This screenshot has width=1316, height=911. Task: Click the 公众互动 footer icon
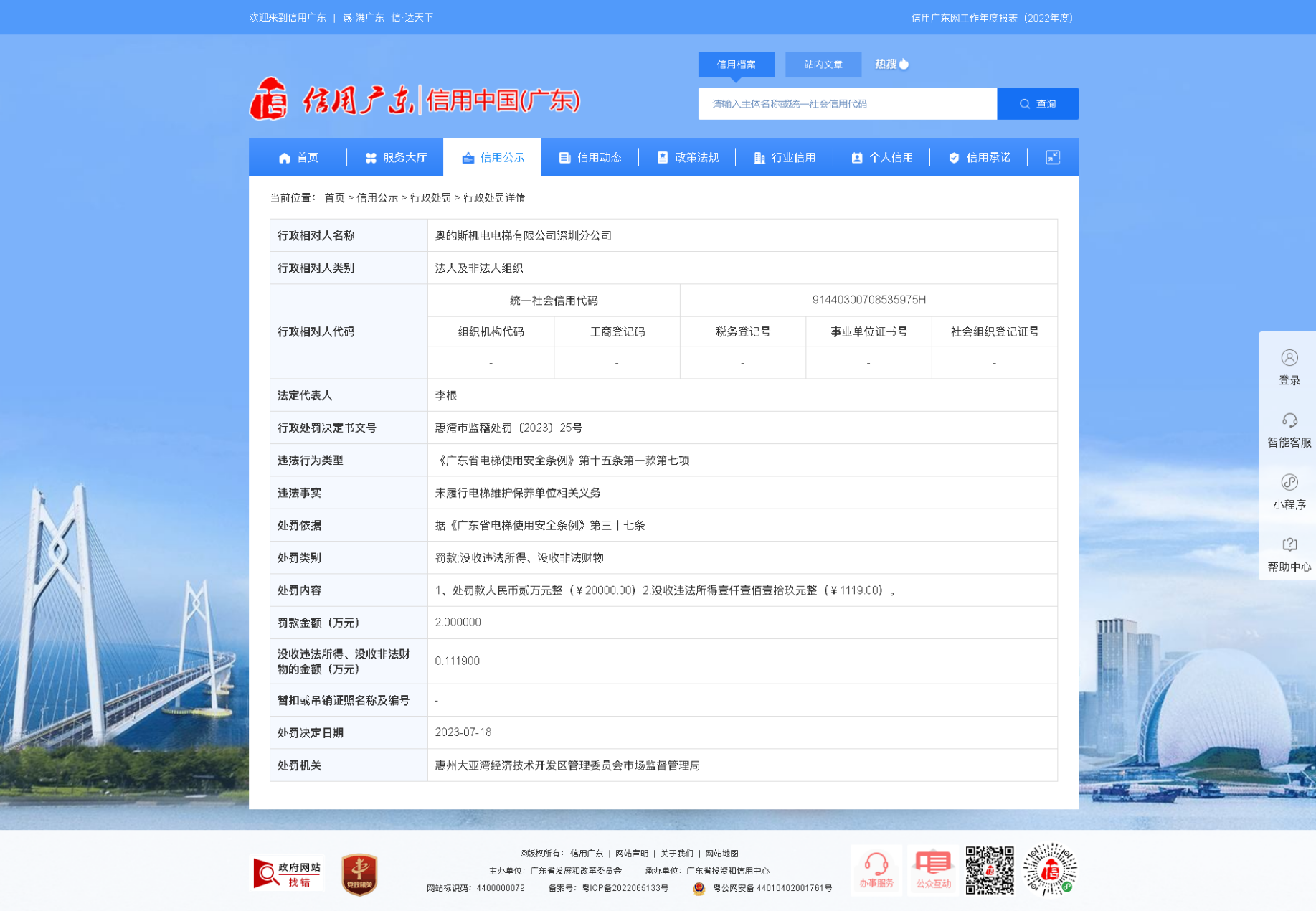[x=933, y=870]
